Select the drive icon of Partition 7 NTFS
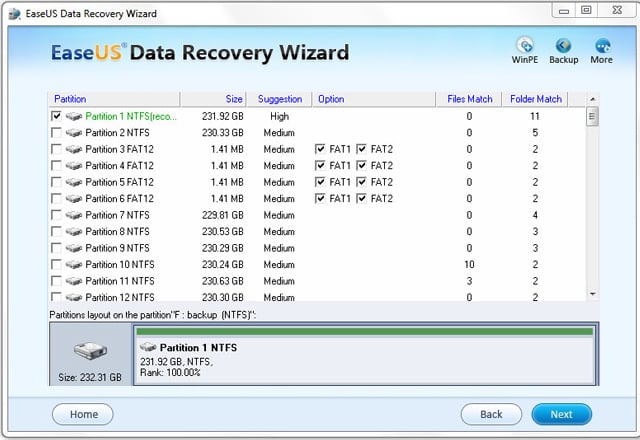This screenshot has width=640, height=440. (x=74, y=215)
